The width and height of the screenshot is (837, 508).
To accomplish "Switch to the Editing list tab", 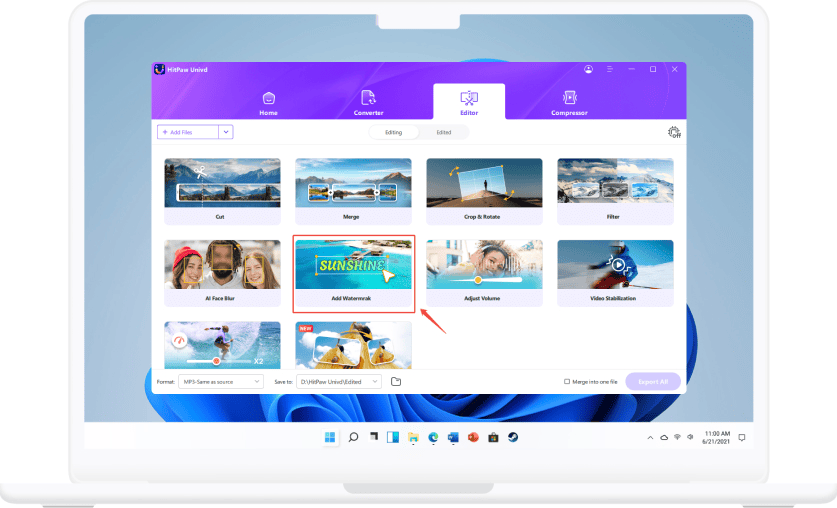I will point(394,132).
